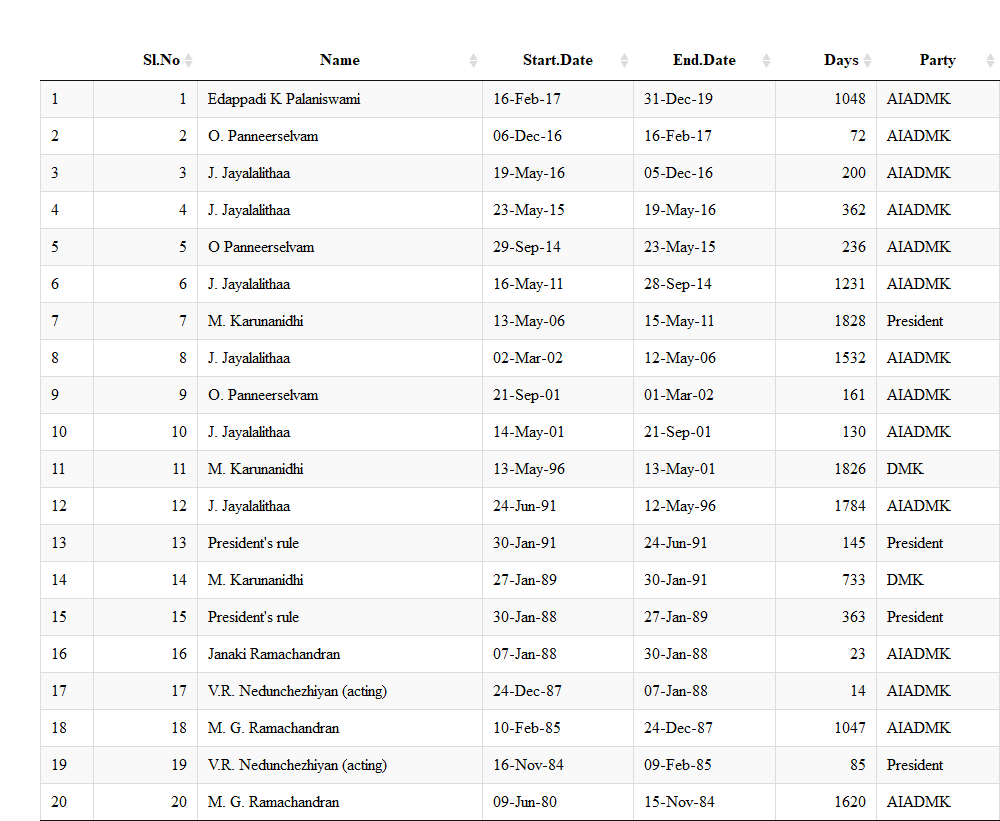Click the M. G. Ramachandran cell in row 20
The width and height of the screenshot is (1000, 821).
tap(273, 802)
